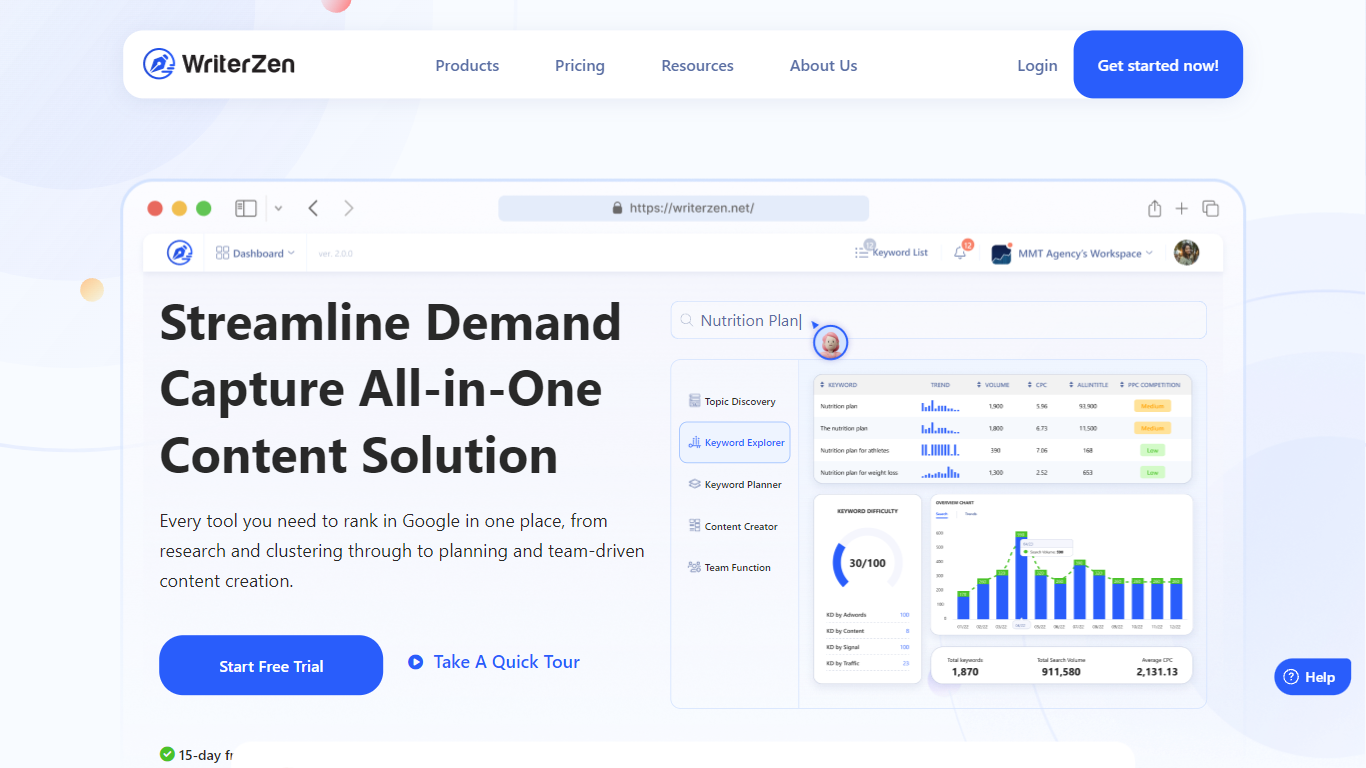Click the WriterZen logo in header

pos(219,65)
